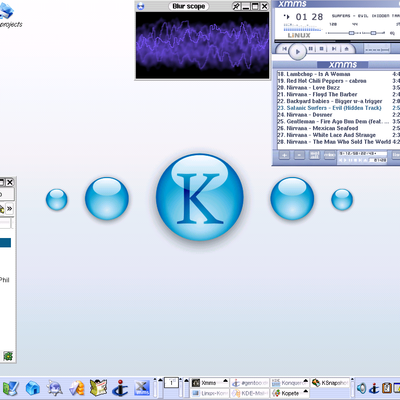Launch the irssi/chat 'i' panel icon
This screenshot has height=400, width=400.
click(120, 388)
